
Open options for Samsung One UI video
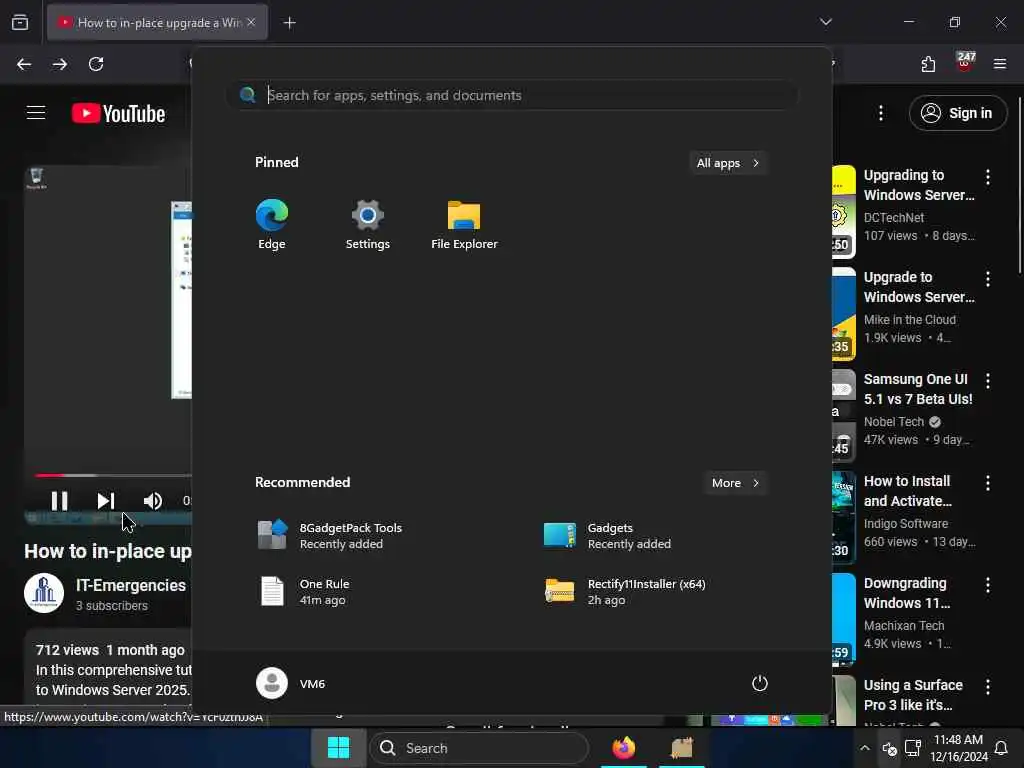click(987, 381)
